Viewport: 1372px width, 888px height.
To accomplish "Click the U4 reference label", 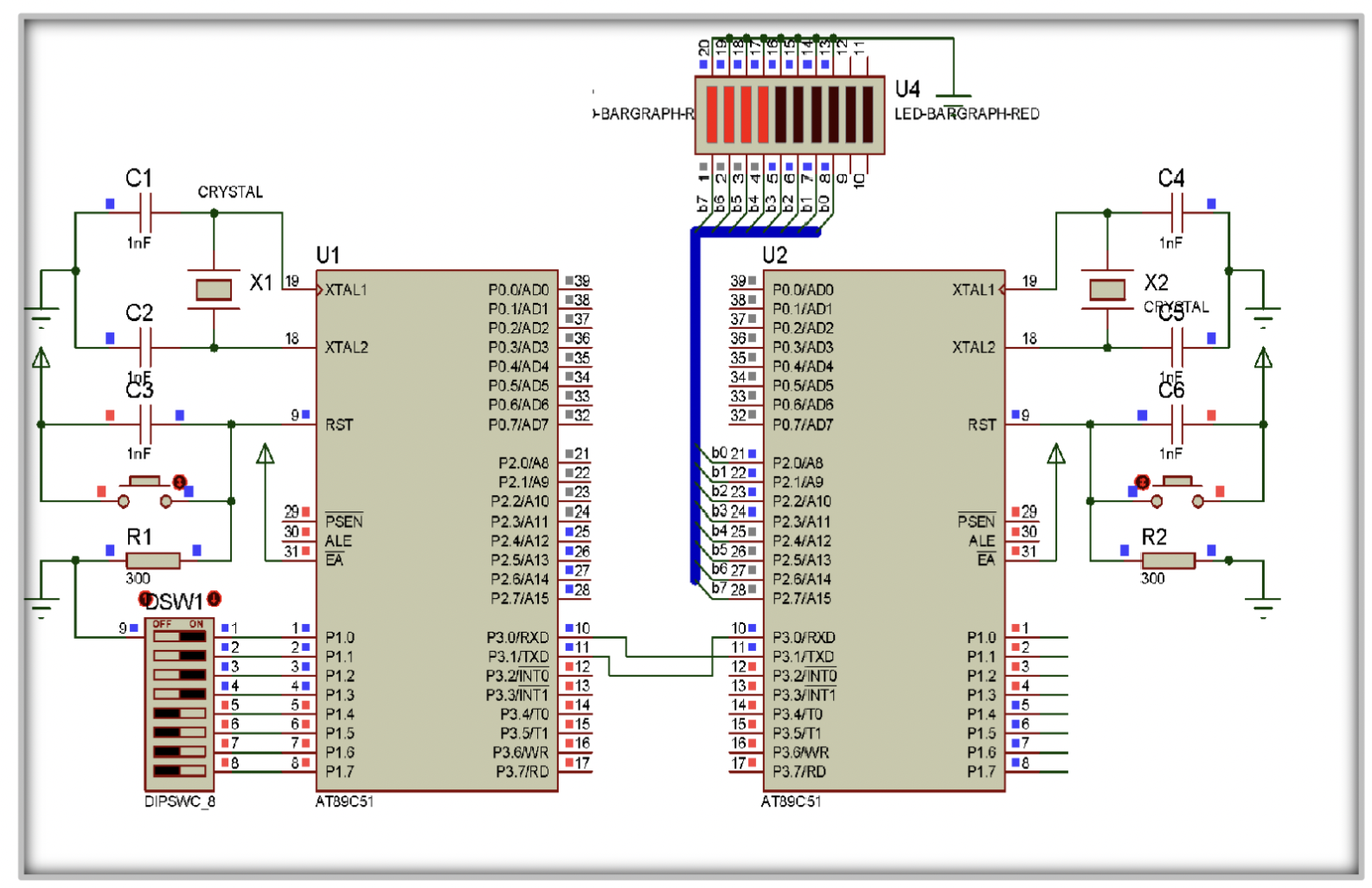I will point(907,89).
